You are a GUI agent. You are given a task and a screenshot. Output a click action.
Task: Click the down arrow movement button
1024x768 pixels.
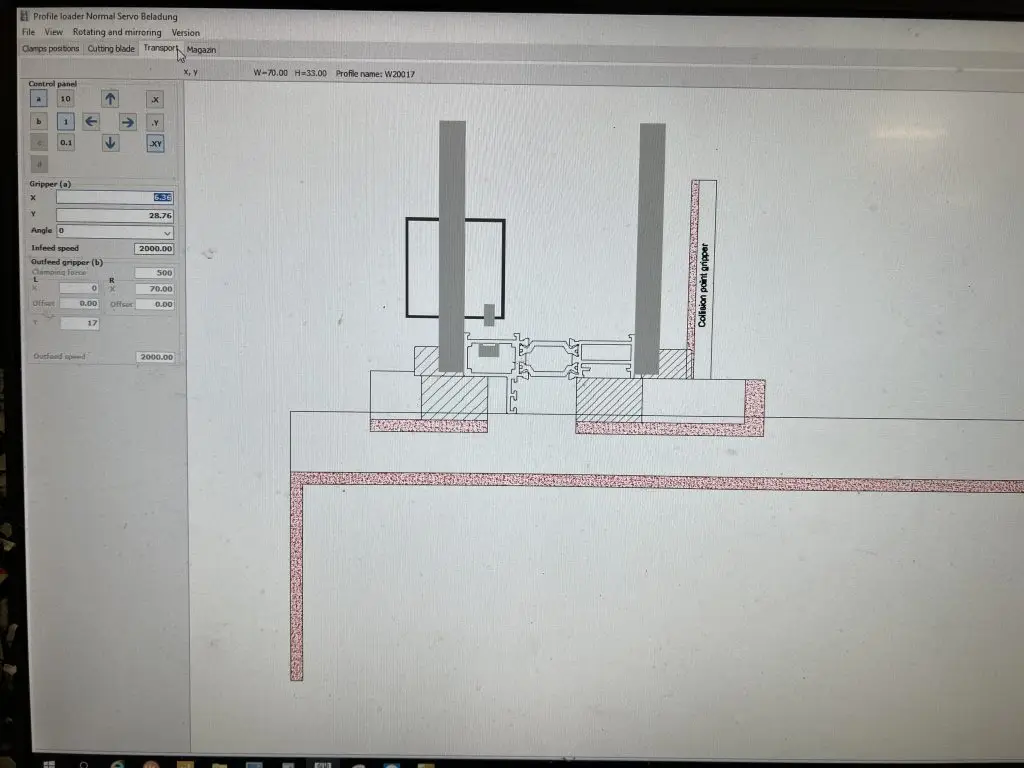tap(110, 143)
